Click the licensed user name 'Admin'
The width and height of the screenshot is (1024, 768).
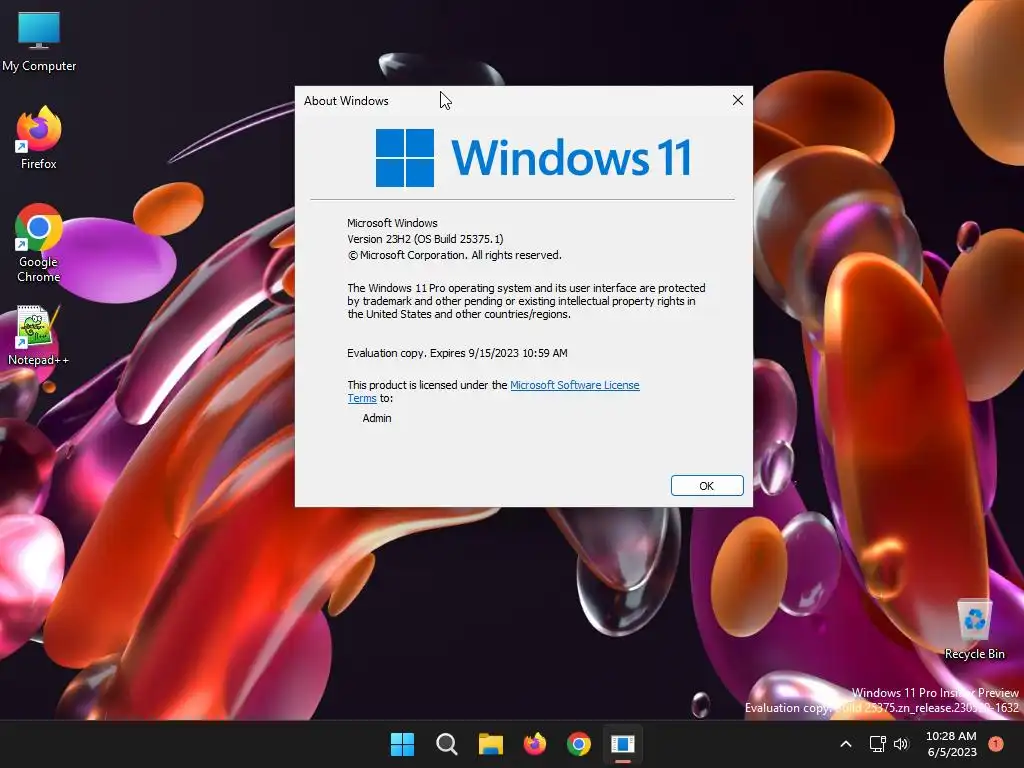pos(377,418)
